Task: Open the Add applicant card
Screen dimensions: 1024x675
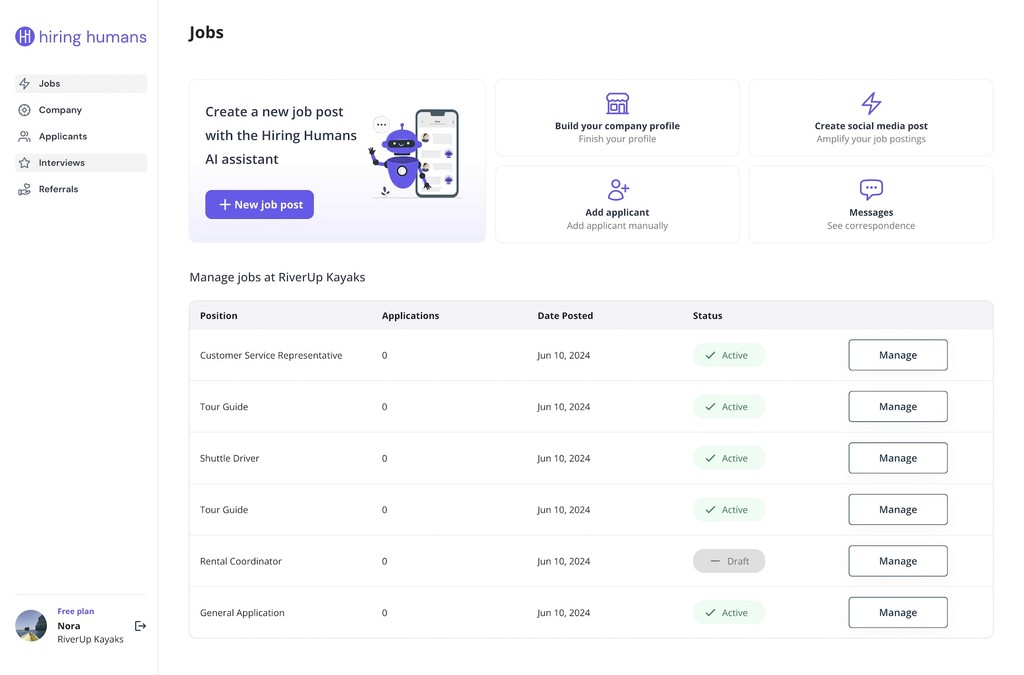Action: tap(617, 204)
